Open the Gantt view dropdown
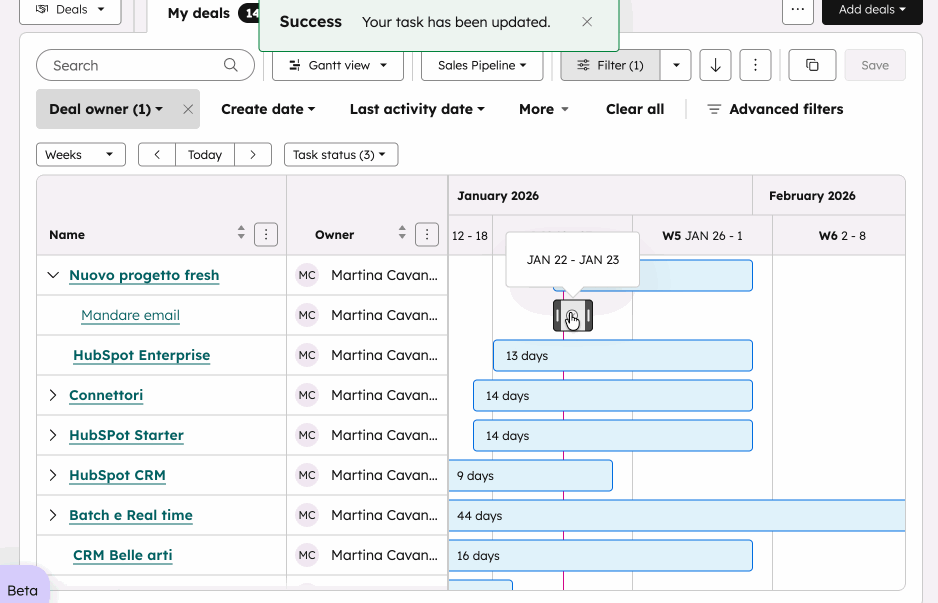The image size is (938, 603). tap(338, 65)
